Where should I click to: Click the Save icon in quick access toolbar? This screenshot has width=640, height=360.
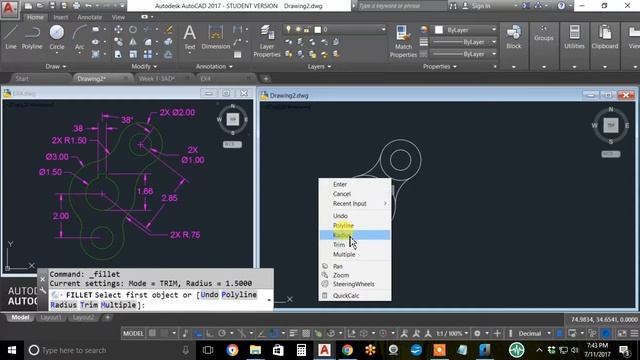pyautogui.click(x=52, y=6)
